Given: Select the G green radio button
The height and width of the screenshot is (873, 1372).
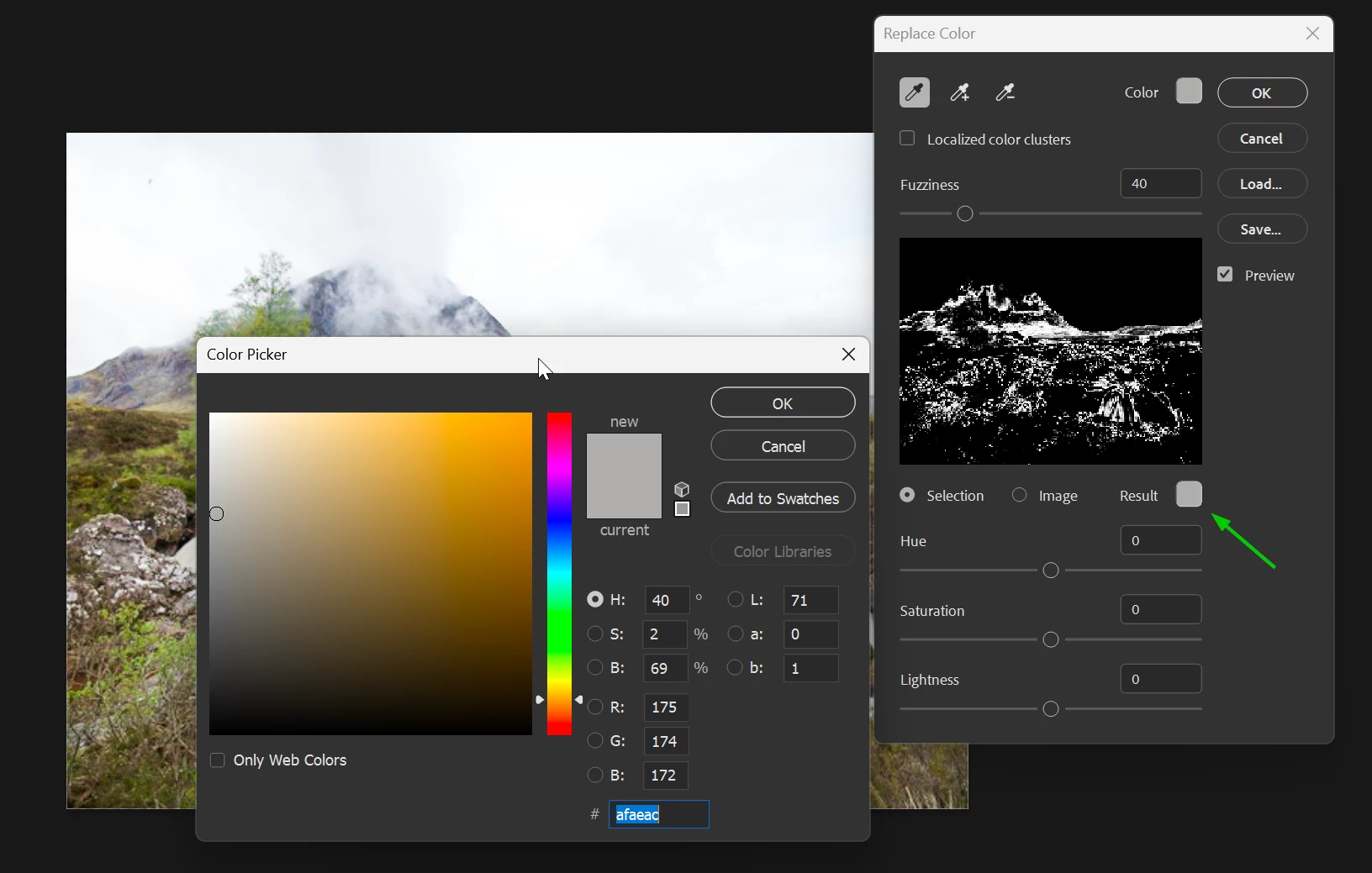Looking at the screenshot, I should pyautogui.click(x=595, y=741).
